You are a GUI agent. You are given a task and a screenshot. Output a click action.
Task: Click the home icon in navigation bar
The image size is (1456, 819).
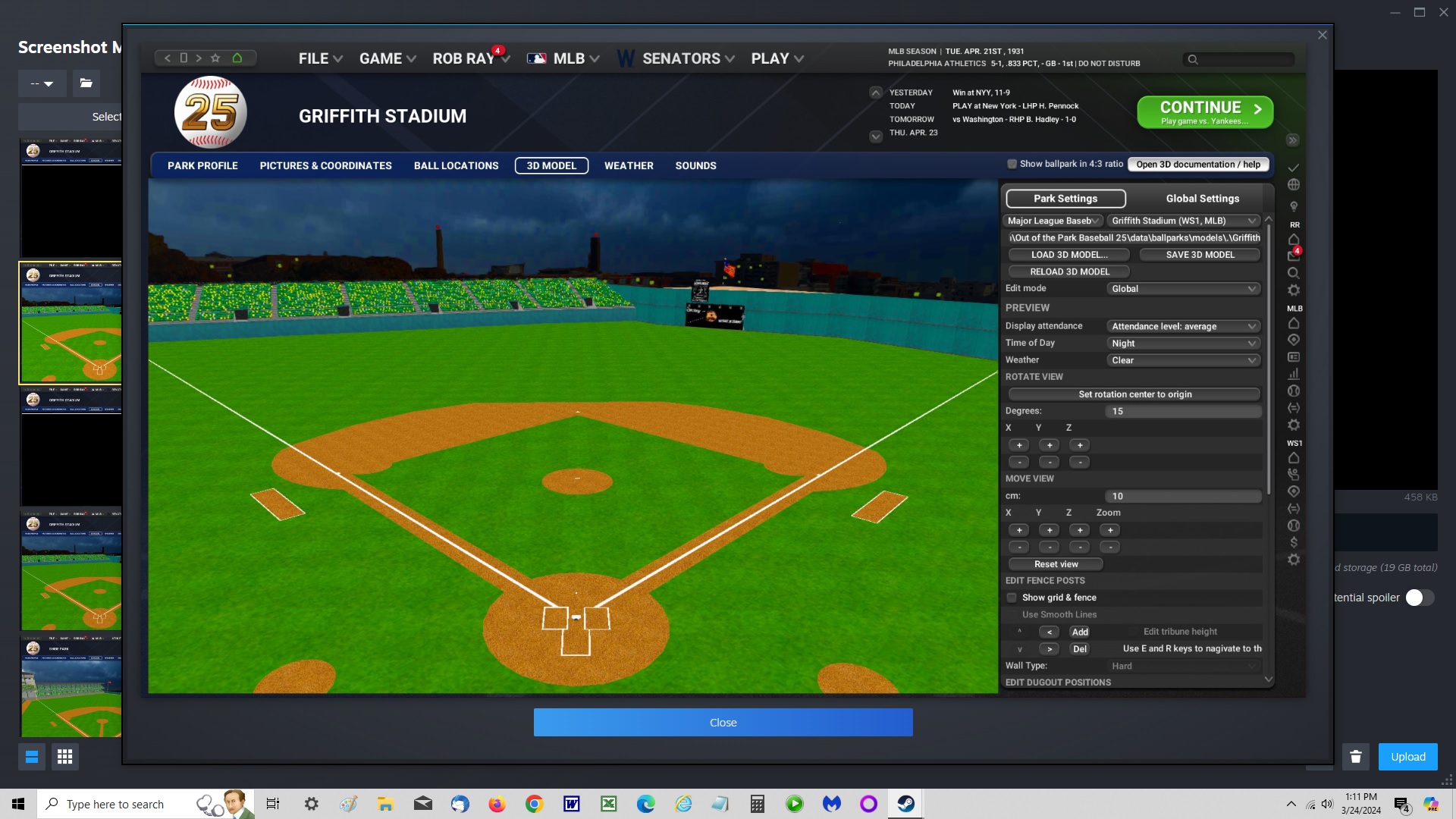click(237, 58)
